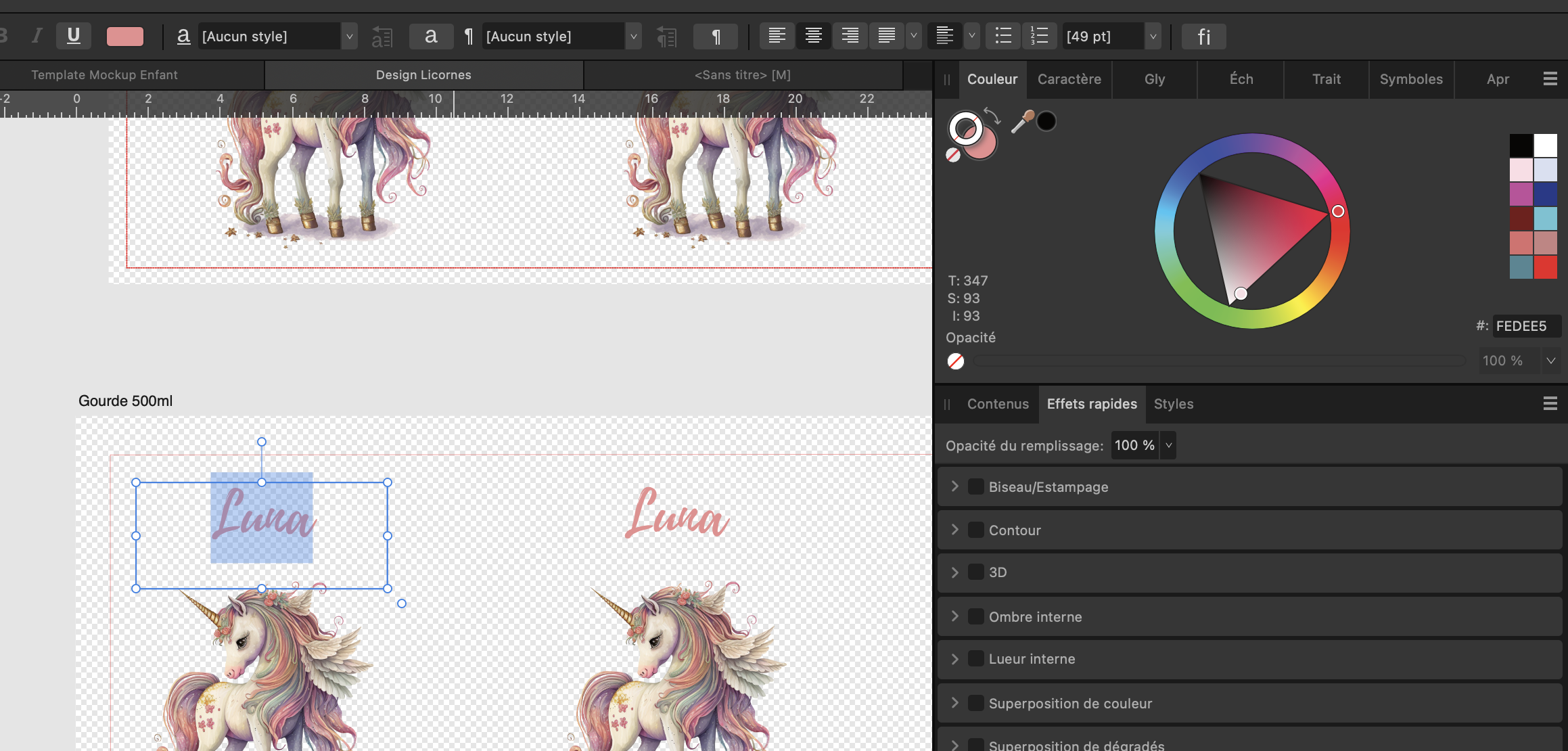Toggle underline text formatting

pyautogui.click(x=74, y=36)
